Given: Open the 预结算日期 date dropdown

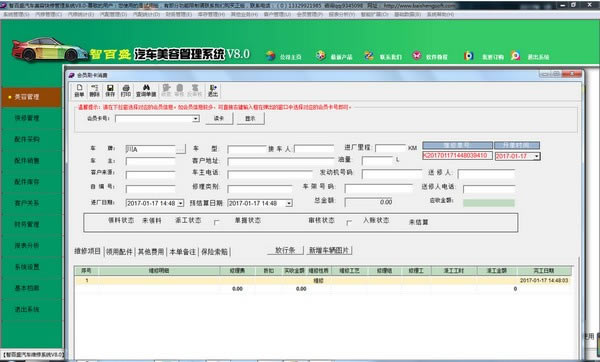Looking at the screenshot, I should click(x=289, y=203).
